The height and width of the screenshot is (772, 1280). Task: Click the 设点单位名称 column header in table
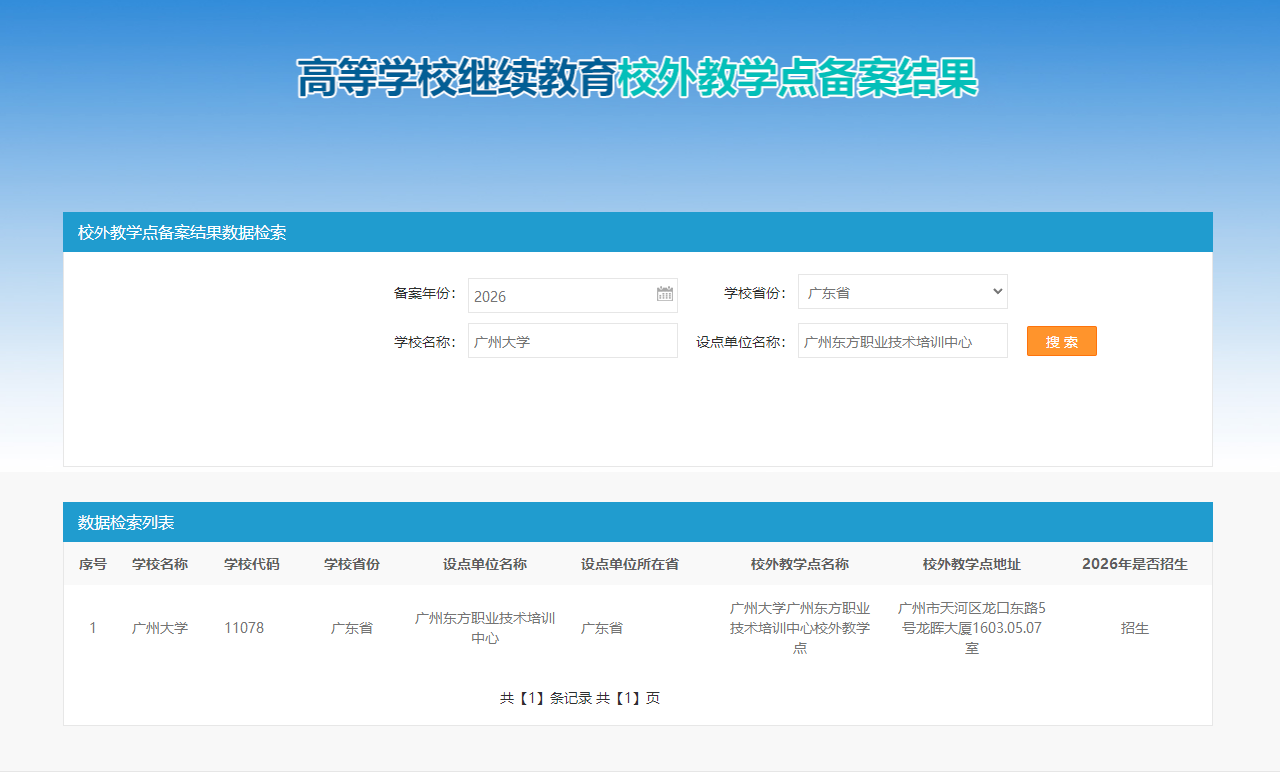pyautogui.click(x=485, y=564)
